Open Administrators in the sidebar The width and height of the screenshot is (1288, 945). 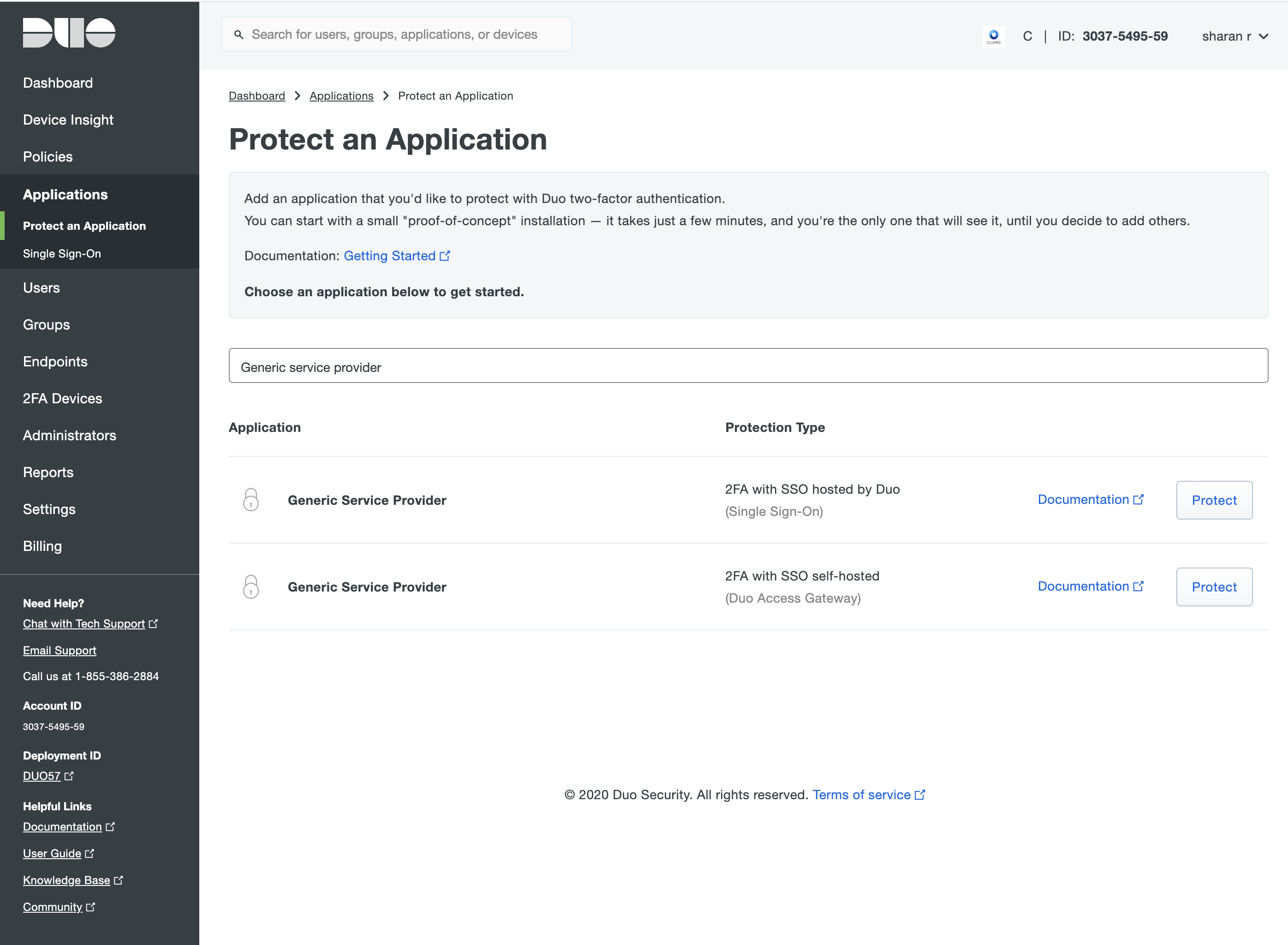[x=69, y=435]
